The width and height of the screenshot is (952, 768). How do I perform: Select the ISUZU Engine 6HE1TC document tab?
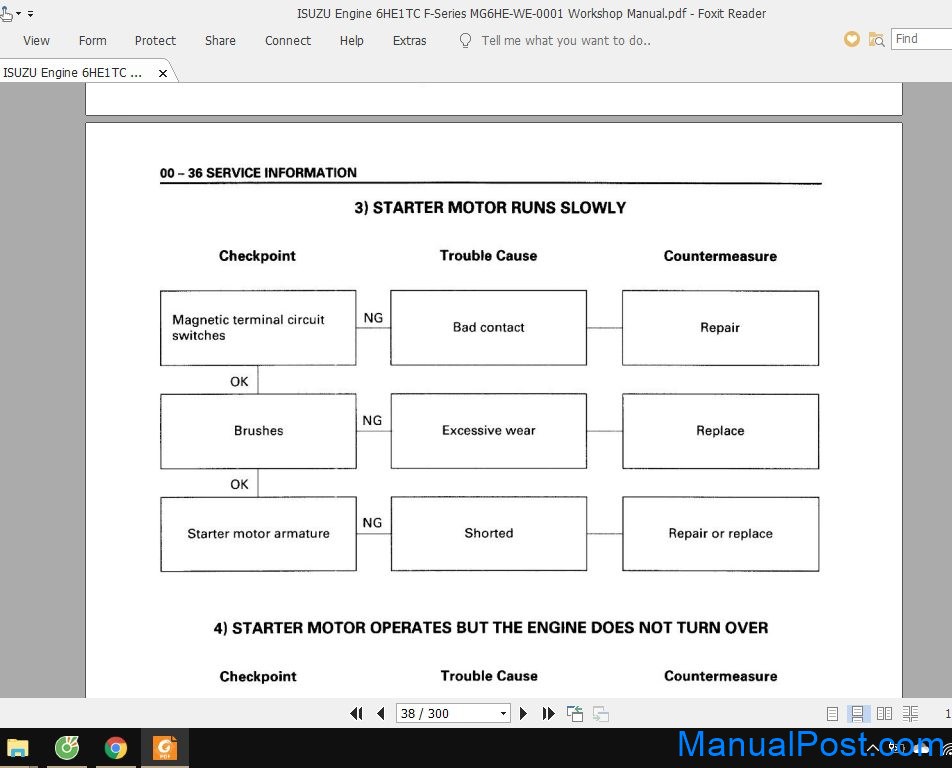tap(73, 73)
